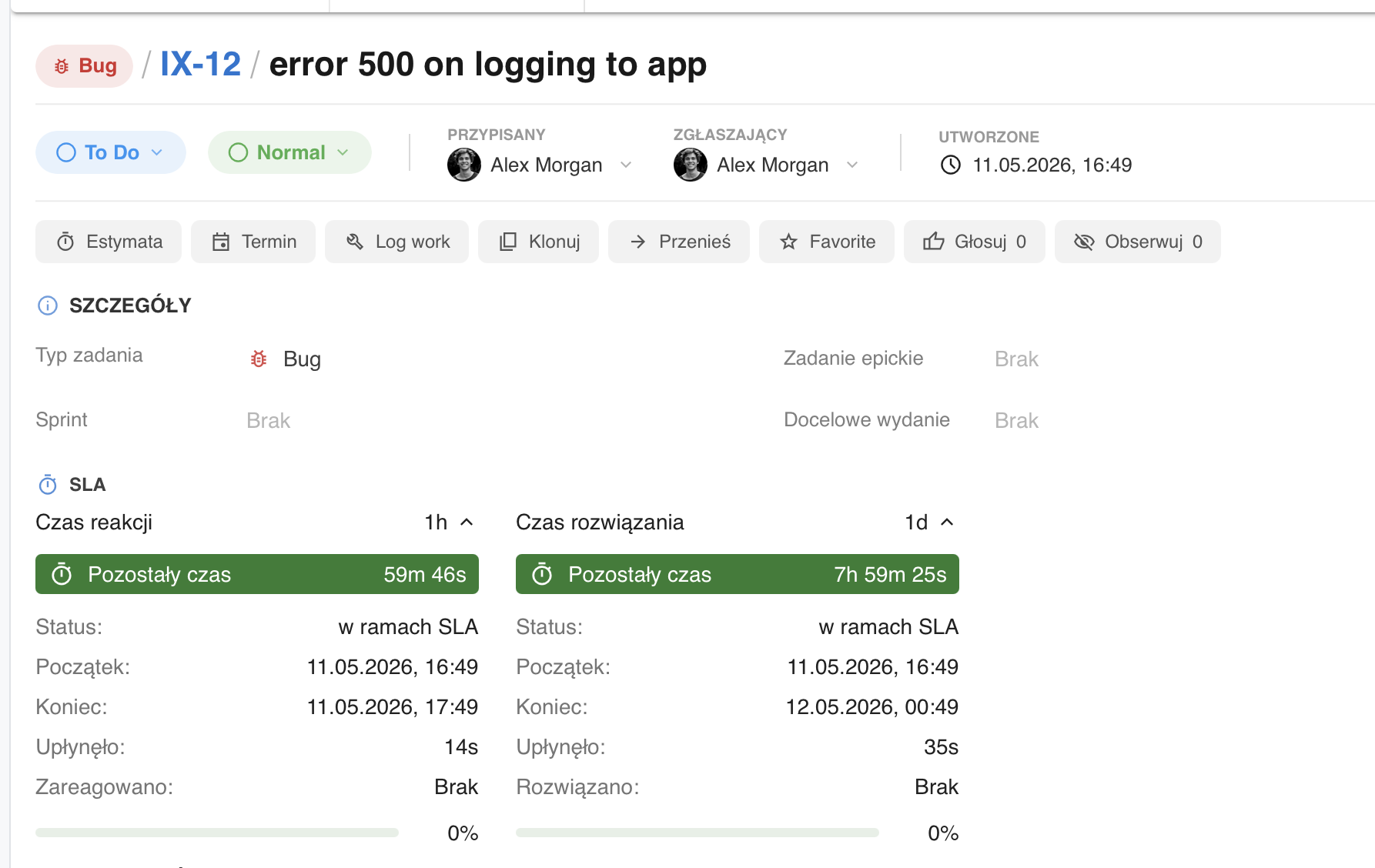Click the Log work button
1375x868 pixels.
tap(396, 242)
